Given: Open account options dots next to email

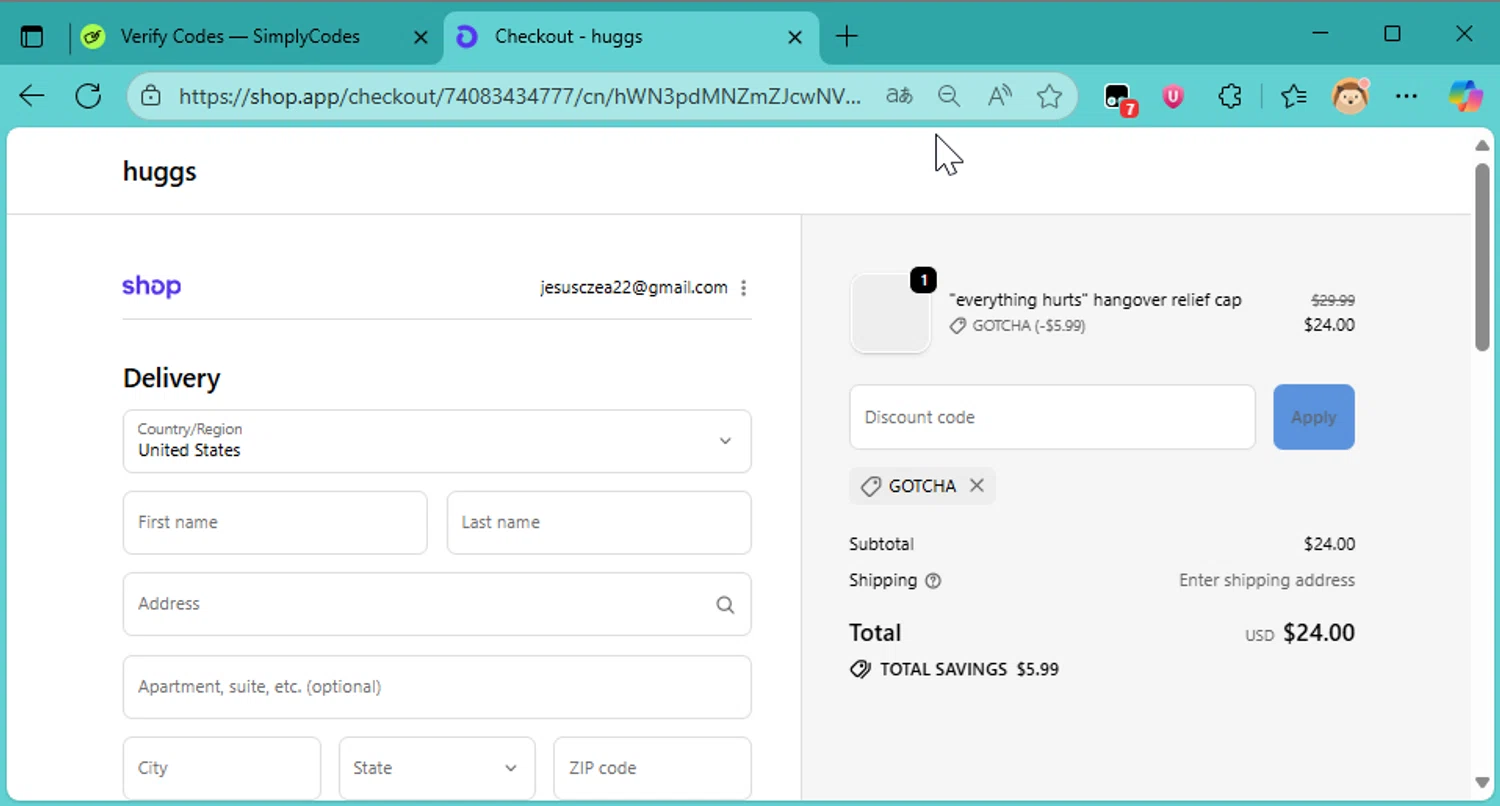Looking at the screenshot, I should [743, 288].
